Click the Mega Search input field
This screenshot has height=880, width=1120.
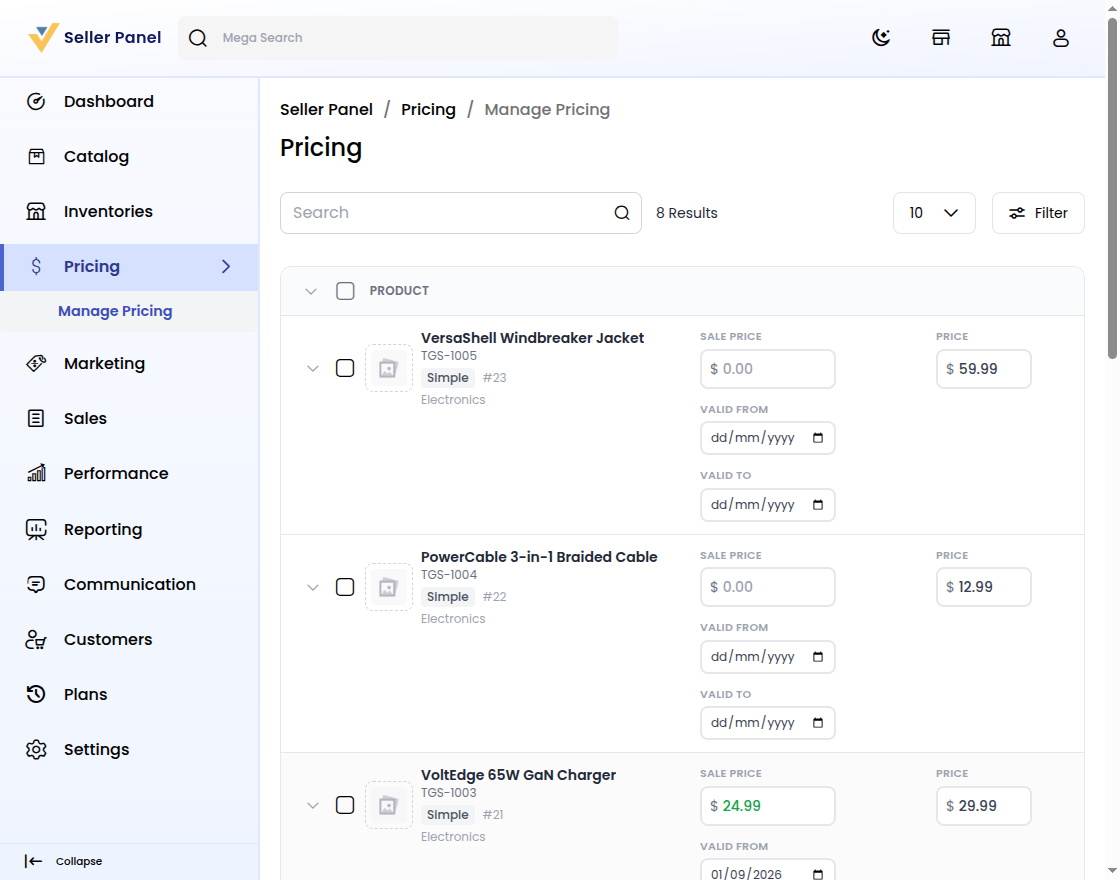pos(398,38)
